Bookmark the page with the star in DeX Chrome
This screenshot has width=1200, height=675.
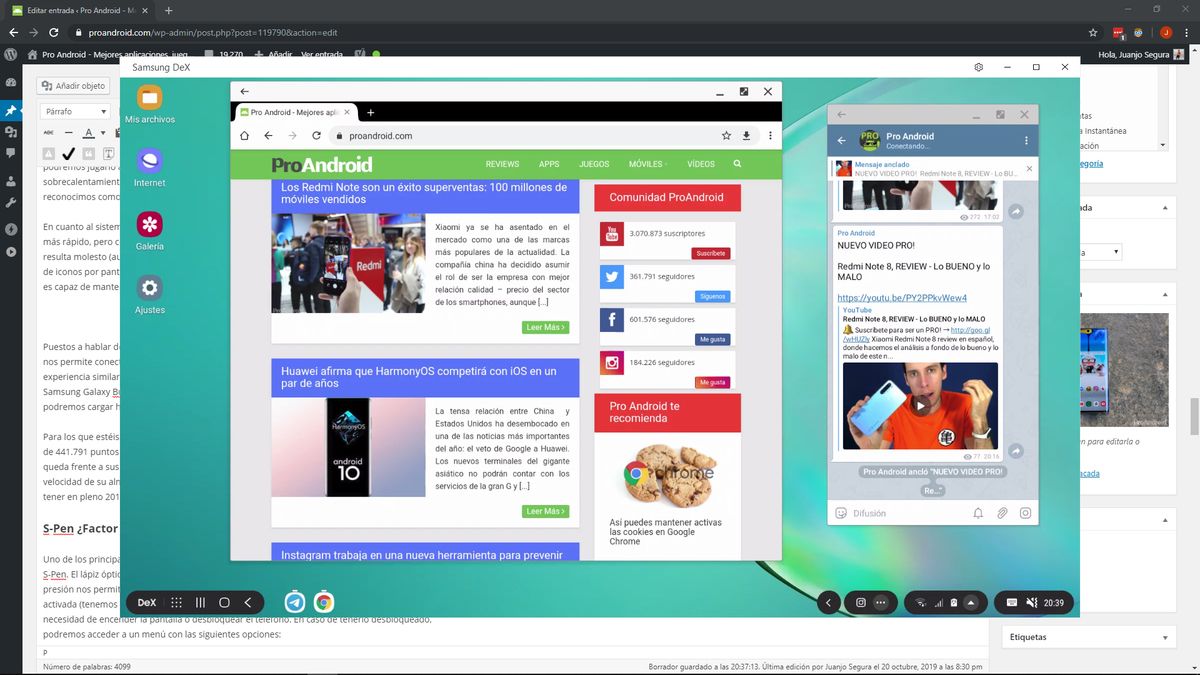(726, 136)
